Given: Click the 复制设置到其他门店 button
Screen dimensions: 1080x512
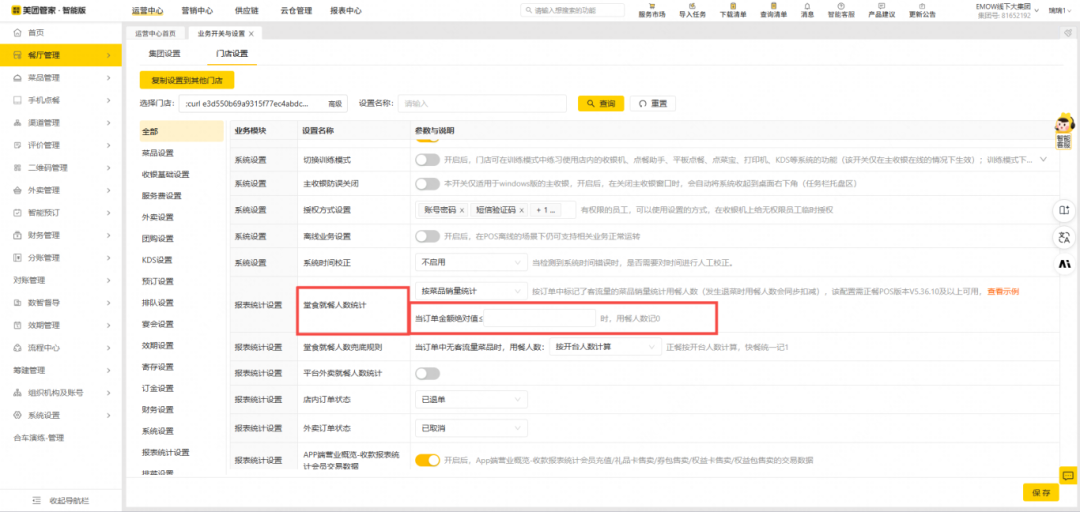Looking at the screenshot, I should point(187,80).
